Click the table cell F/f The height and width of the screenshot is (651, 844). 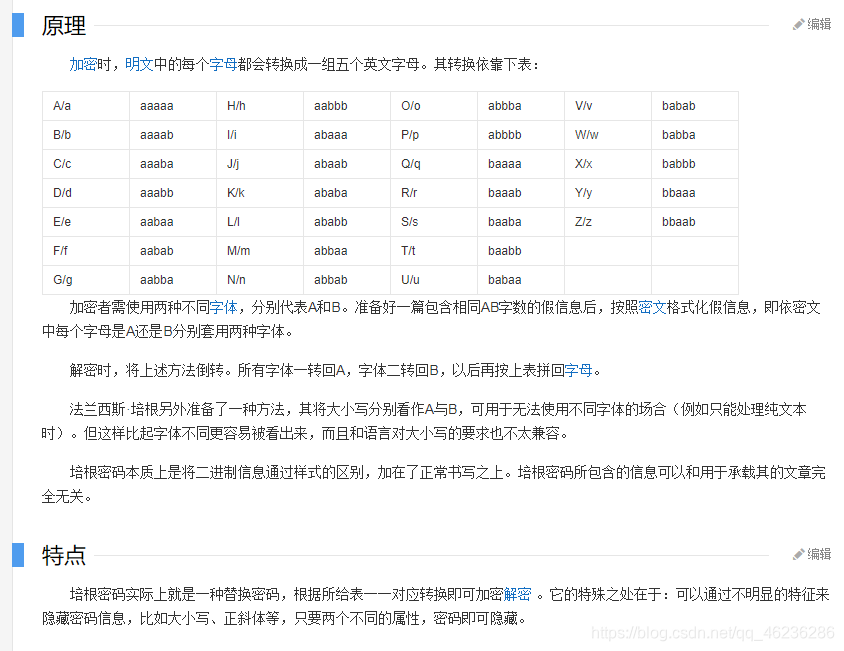(86, 251)
